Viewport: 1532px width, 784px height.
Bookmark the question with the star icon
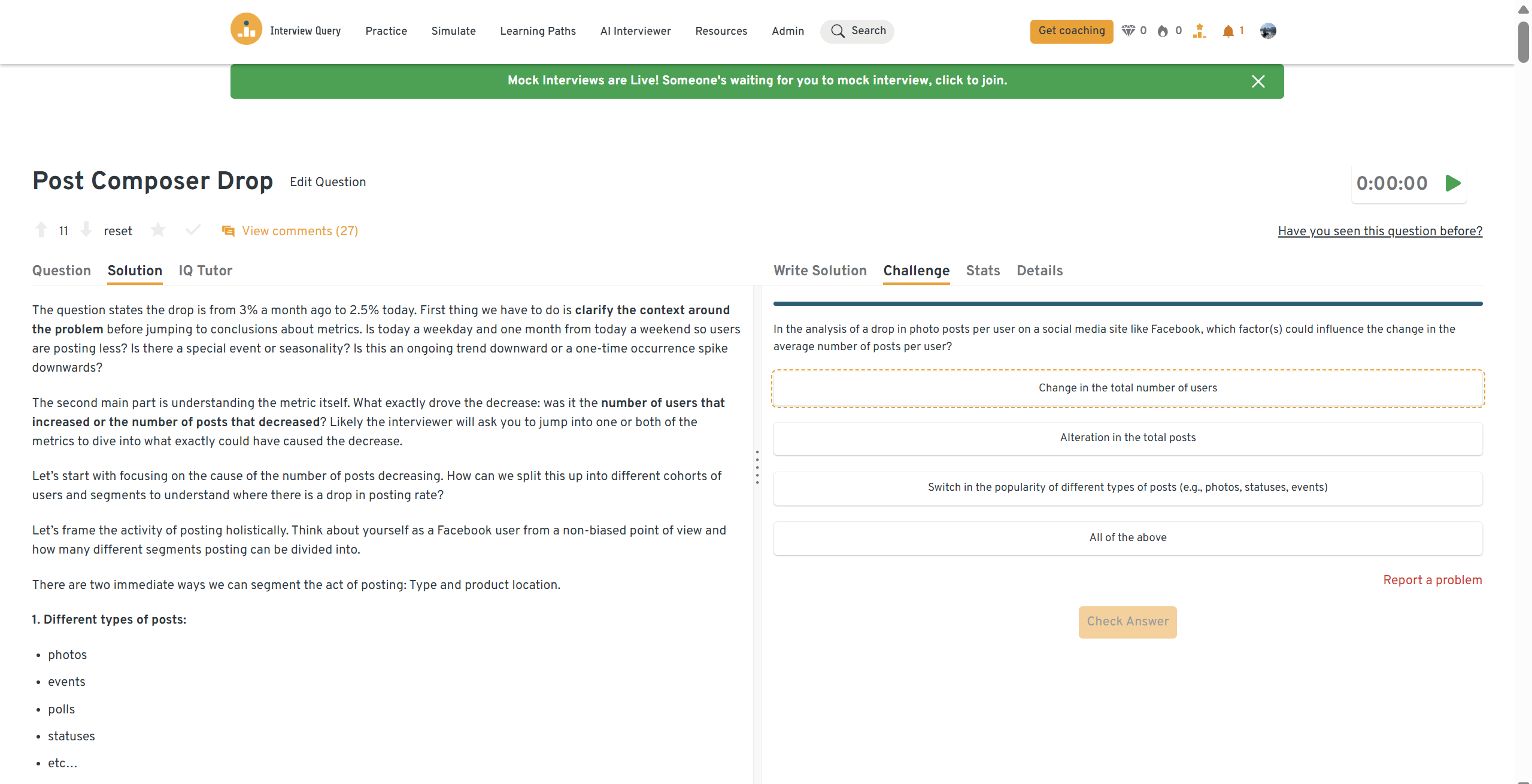(158, 230)
